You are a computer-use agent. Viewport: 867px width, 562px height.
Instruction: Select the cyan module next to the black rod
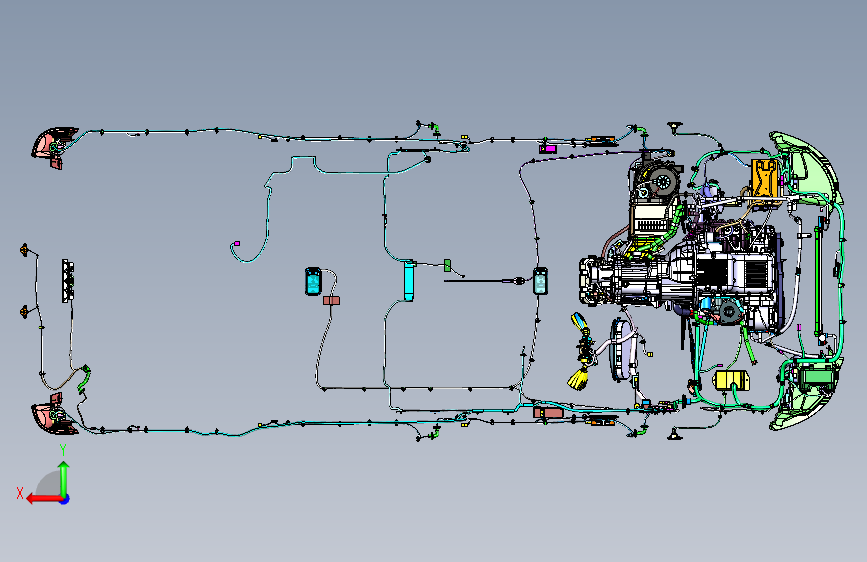[x=540, y=281]
